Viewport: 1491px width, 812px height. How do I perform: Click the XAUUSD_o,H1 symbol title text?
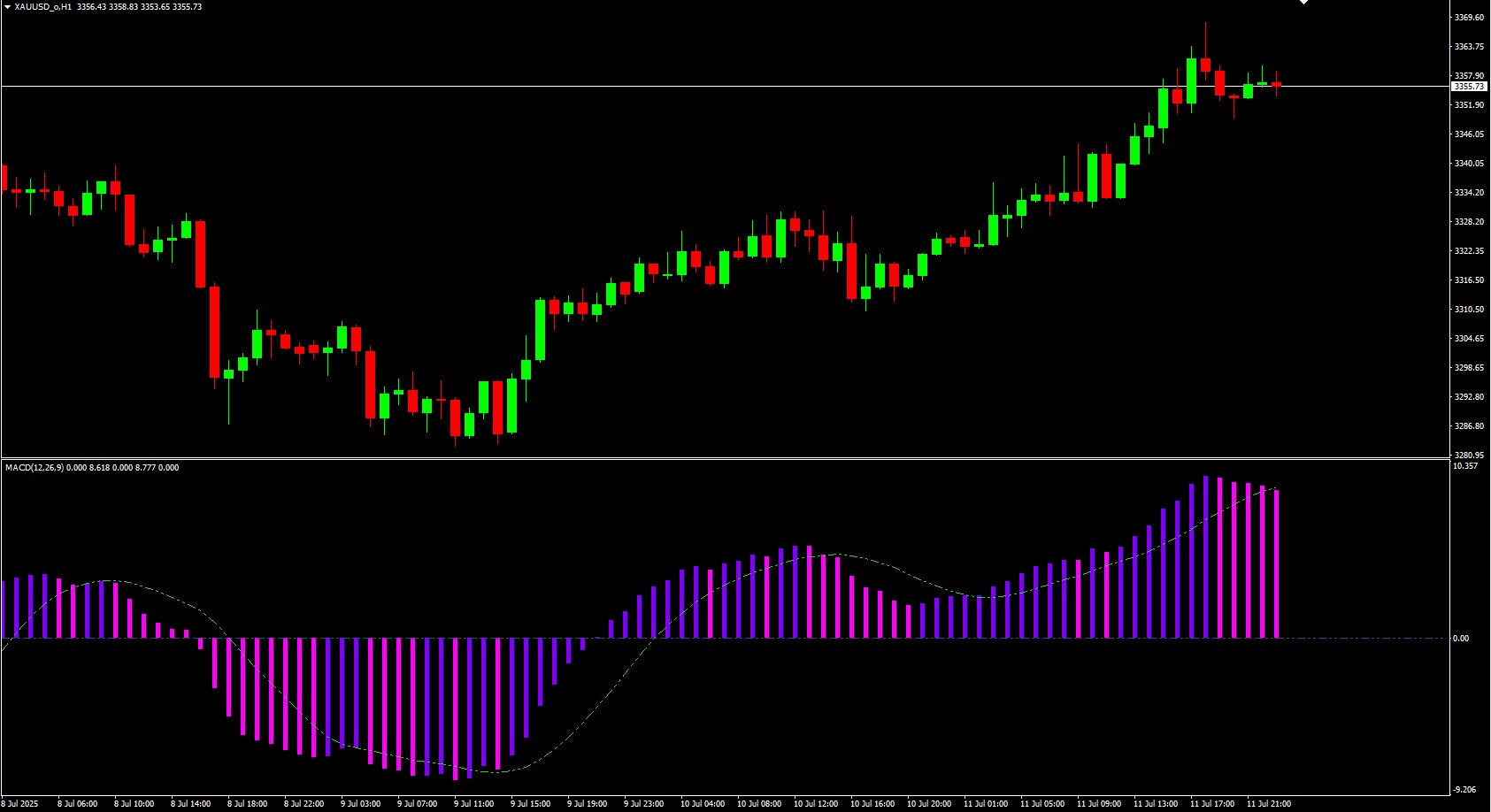point(43,7)
